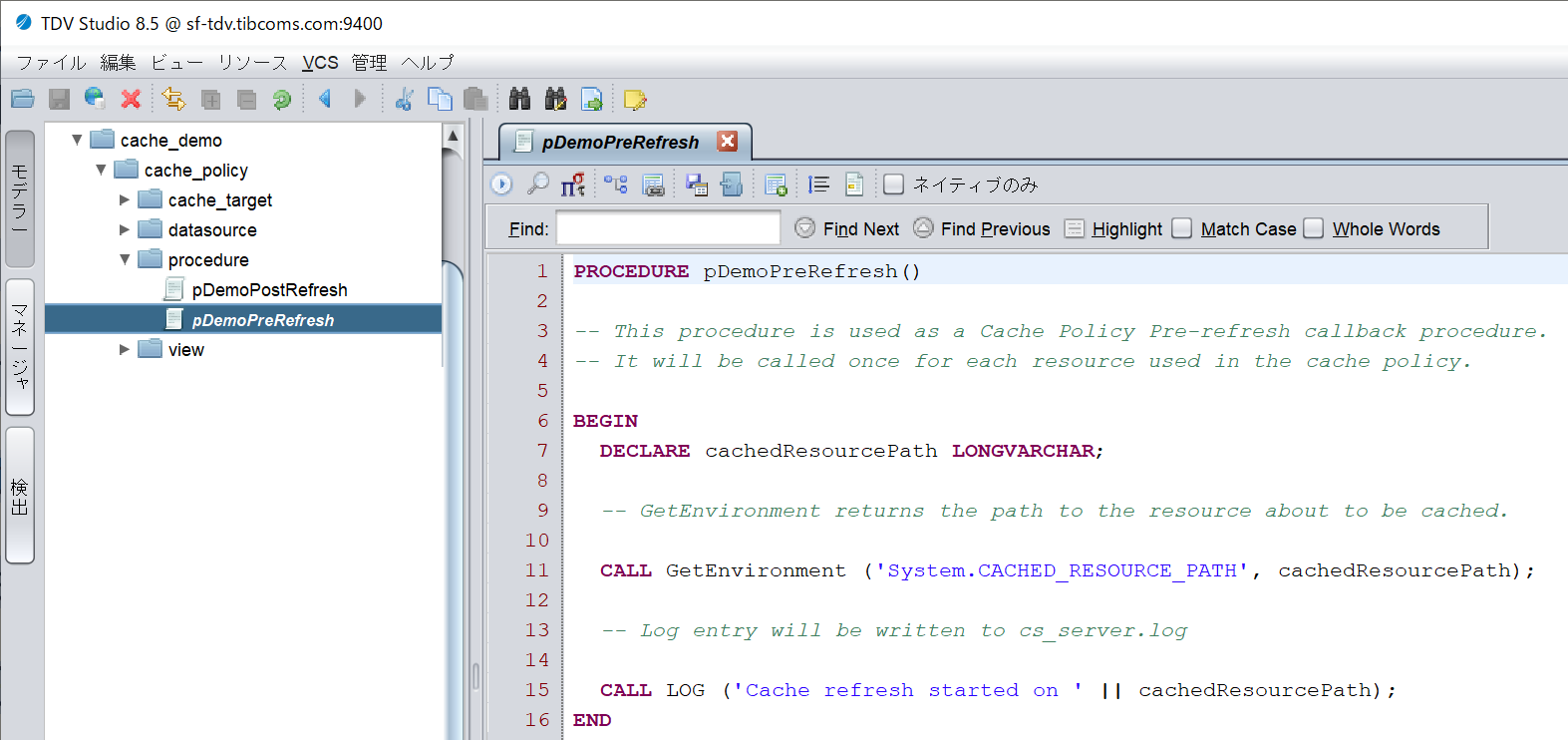Image resolution: width=1568 pixels, height=740 pixels.
Task: Expand the view folder
Action: pos(125,350)
